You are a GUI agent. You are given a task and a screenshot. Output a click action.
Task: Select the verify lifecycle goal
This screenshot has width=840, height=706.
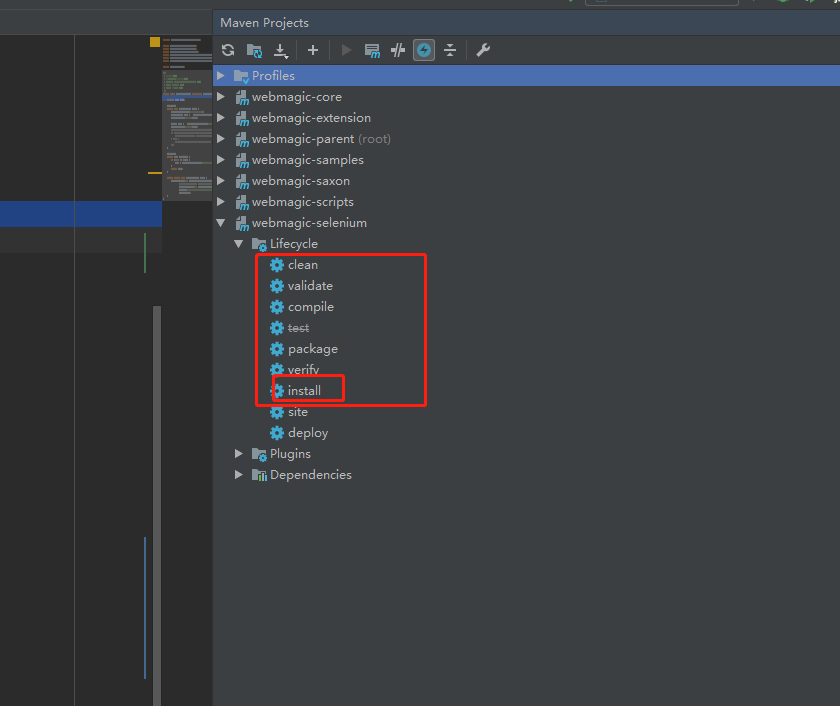[303, 370]
